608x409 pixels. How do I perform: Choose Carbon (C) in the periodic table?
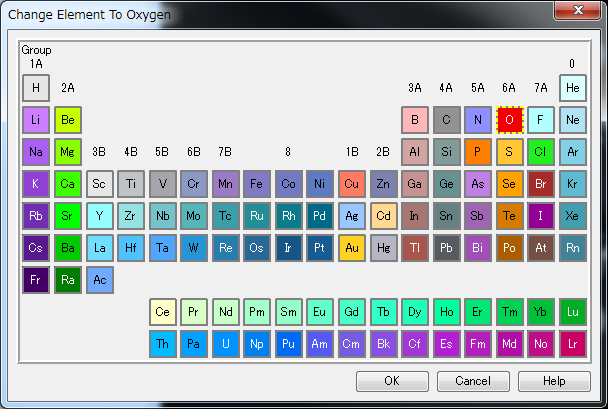[x=446, y=120]
